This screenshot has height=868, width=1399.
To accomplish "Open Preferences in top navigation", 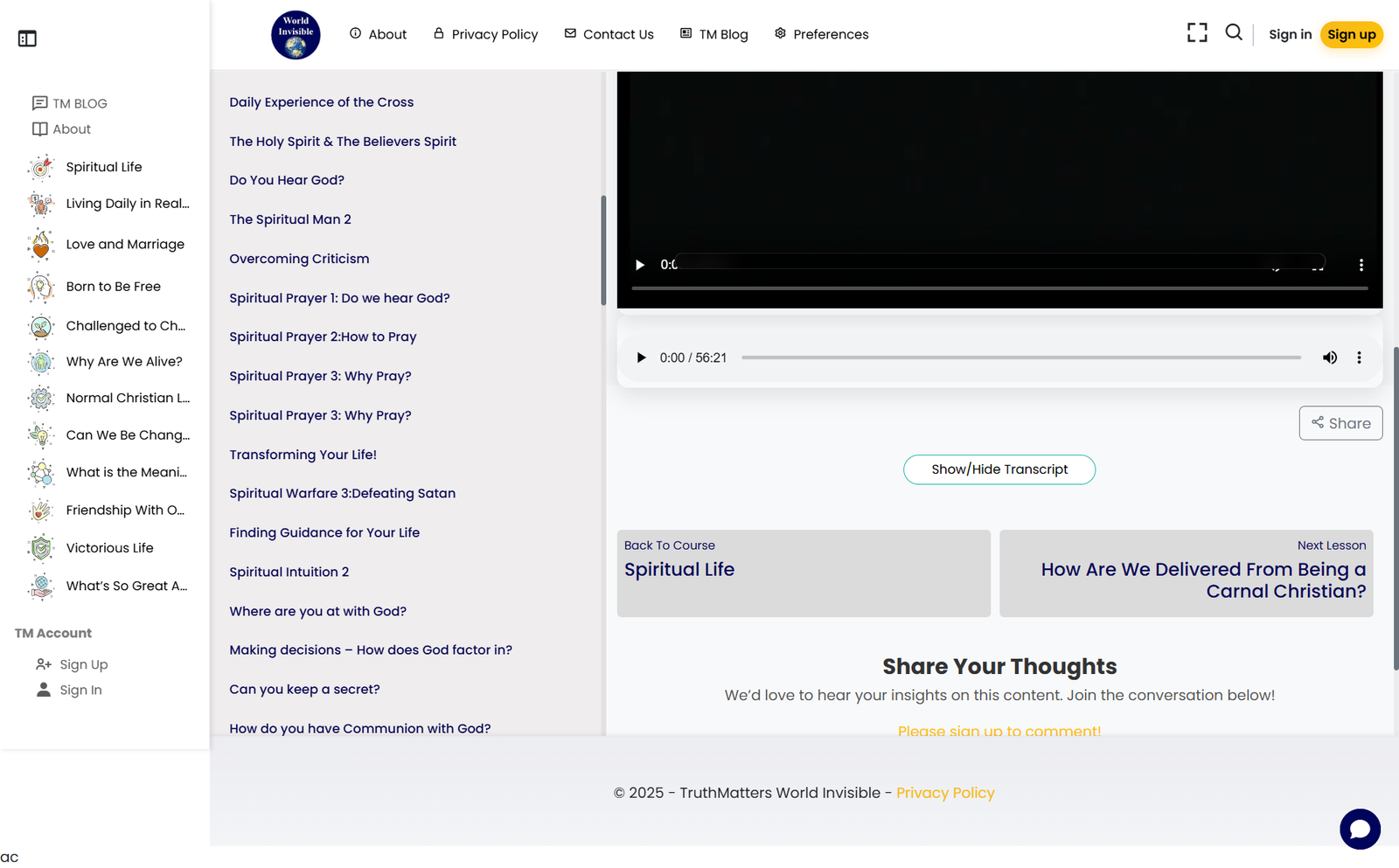I will pos(821,34).
